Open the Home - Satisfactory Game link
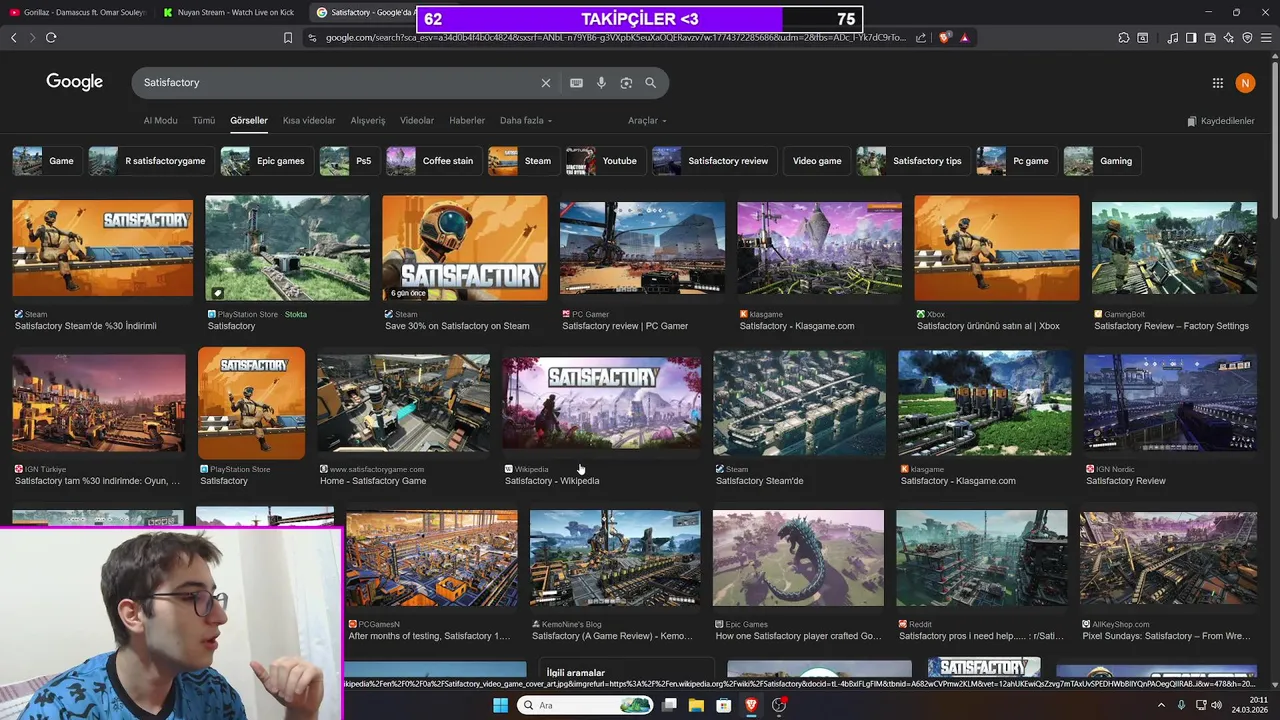Viewport: 1280px width, 720px height. coord(373,481)
